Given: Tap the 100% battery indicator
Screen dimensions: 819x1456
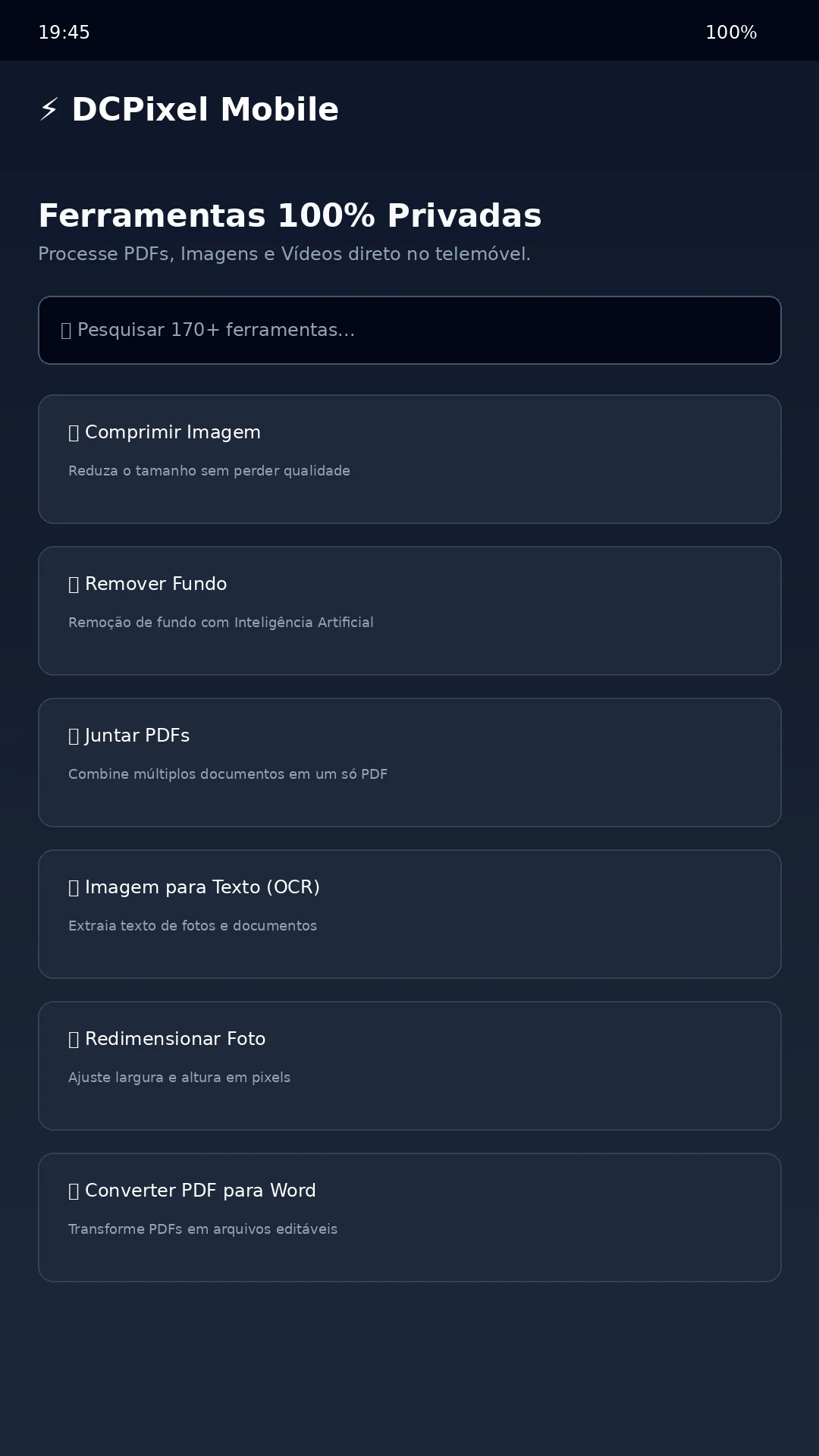Looking at the screenshot, I should pos(731,33).
